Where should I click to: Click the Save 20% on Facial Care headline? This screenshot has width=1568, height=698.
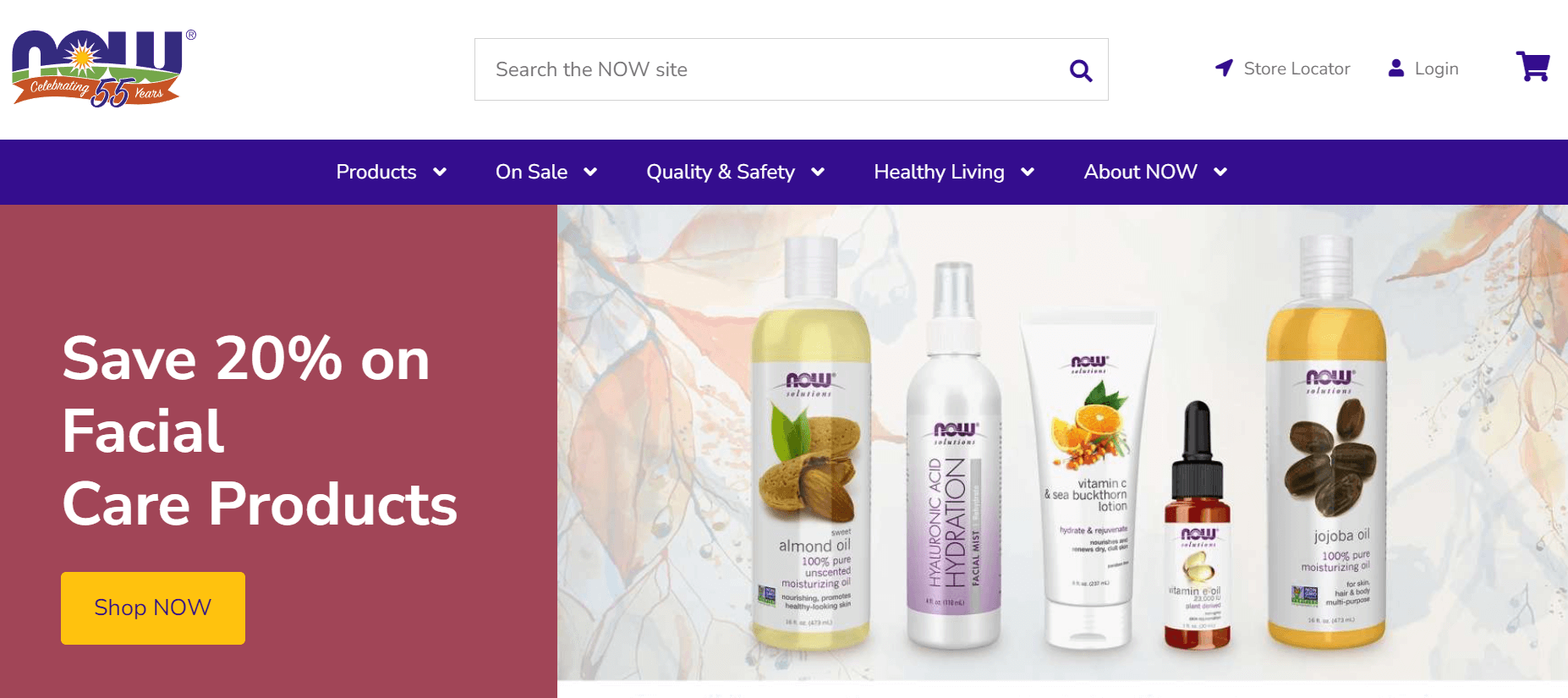point(260,431)
